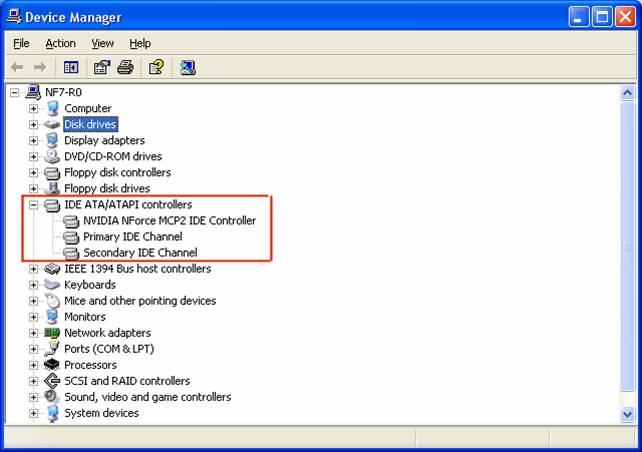Image resolution: width=642 pixels, height=452 pixels.
Task: Minimize the Device Manager window
Action: (579, 17)
